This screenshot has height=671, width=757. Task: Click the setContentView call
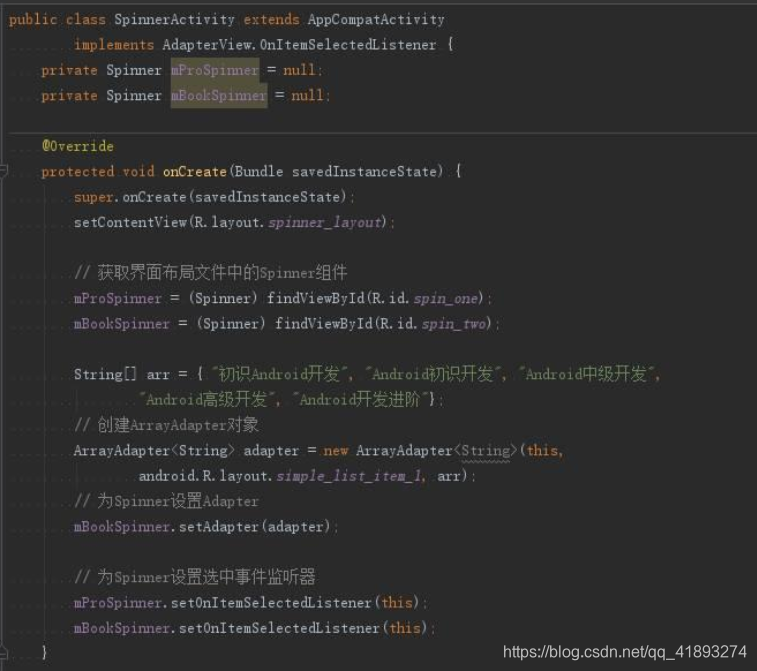pyautogui.click(x=130, y=223)
